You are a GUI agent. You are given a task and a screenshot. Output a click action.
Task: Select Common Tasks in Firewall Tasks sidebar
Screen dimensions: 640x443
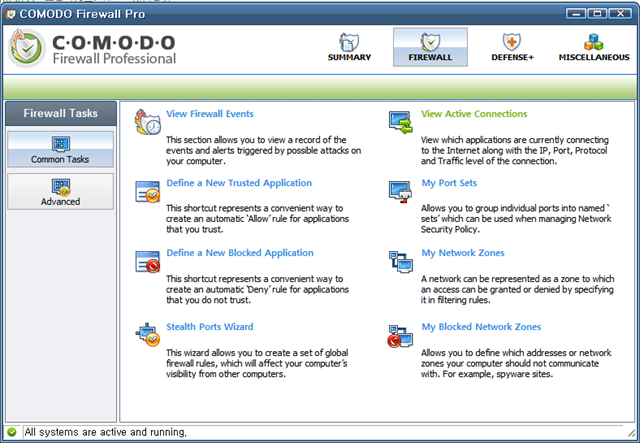[x=60, y=149]
